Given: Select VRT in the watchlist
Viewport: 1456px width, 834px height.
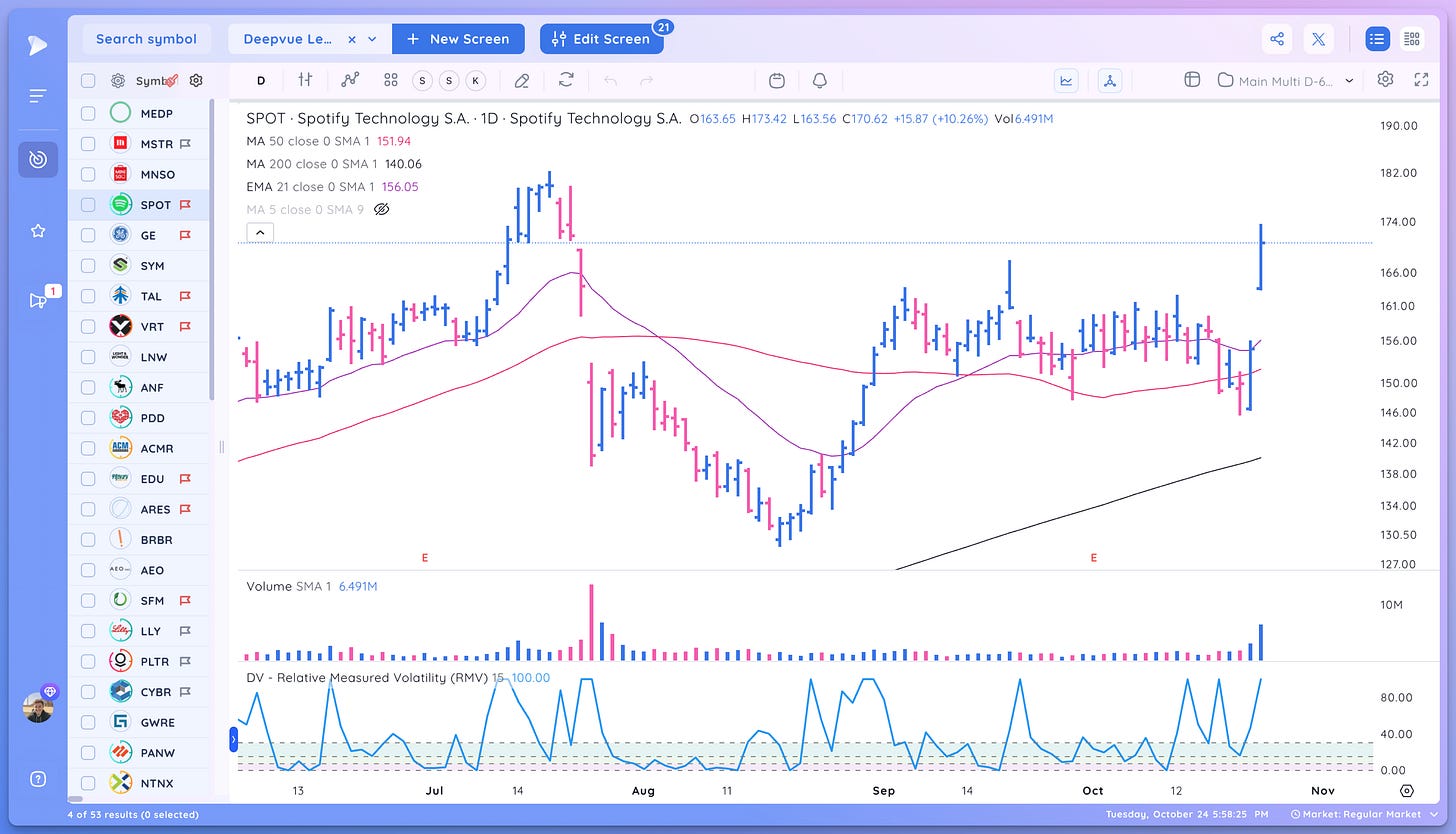Looking at the screenshot, I should (x=139, y=326).
